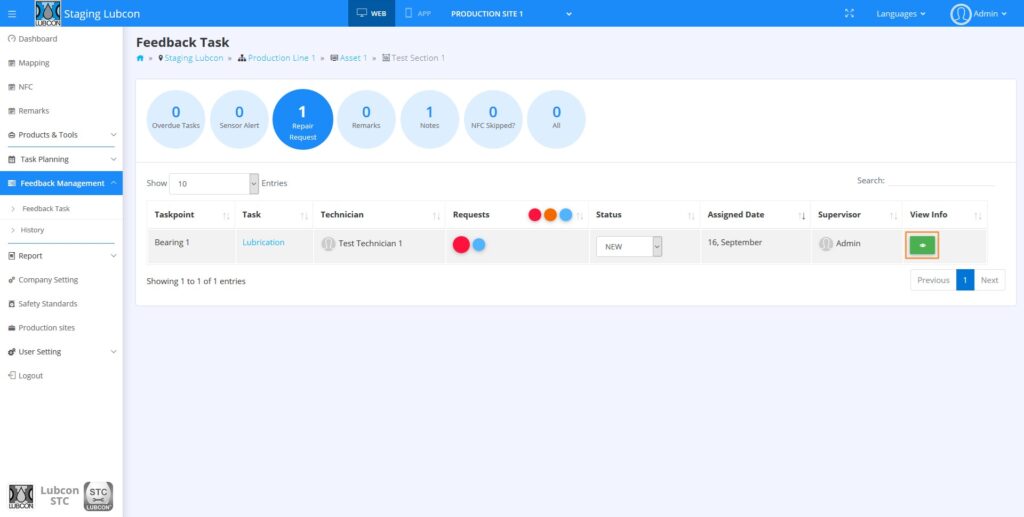Viewport: 1024px width, 517px height.
Task: Click the green View Info eye button
Action: 922,245
